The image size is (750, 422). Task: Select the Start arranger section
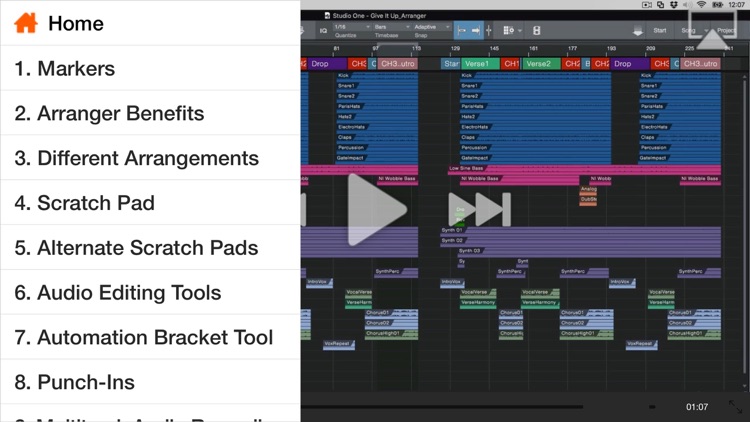point(451,64)
